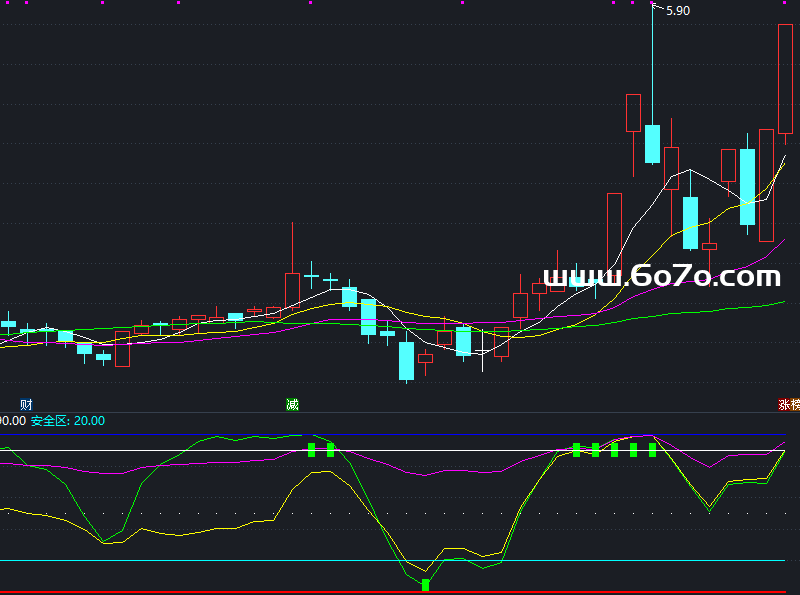Select leftmost of the five green signal bars
This screenshot has height=595, width=800.
point(576,450)
